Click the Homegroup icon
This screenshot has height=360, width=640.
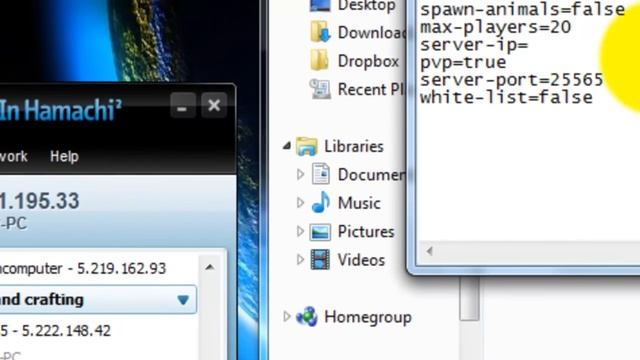307,316
